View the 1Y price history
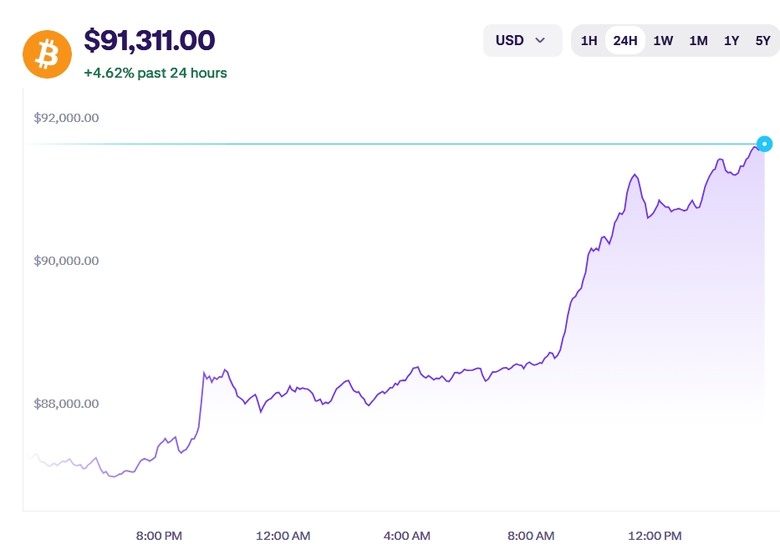The image size is (780, 560). click(x=731, y=41)
